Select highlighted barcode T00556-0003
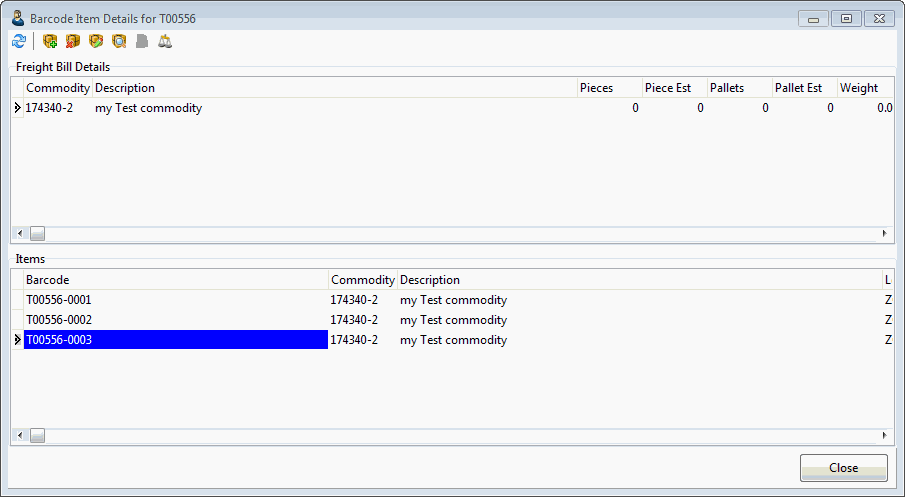The width and height of the screenshot is (905, 497). [x=176, y=340]
